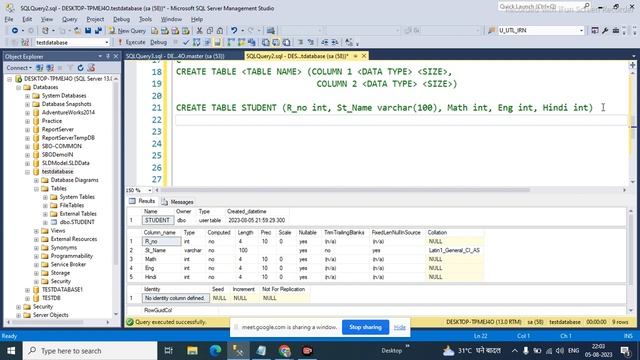Image resolution: width=640 pixels, height=360 pixels.
Task: Cut selection with scissors icon
Action: (200, 31)
